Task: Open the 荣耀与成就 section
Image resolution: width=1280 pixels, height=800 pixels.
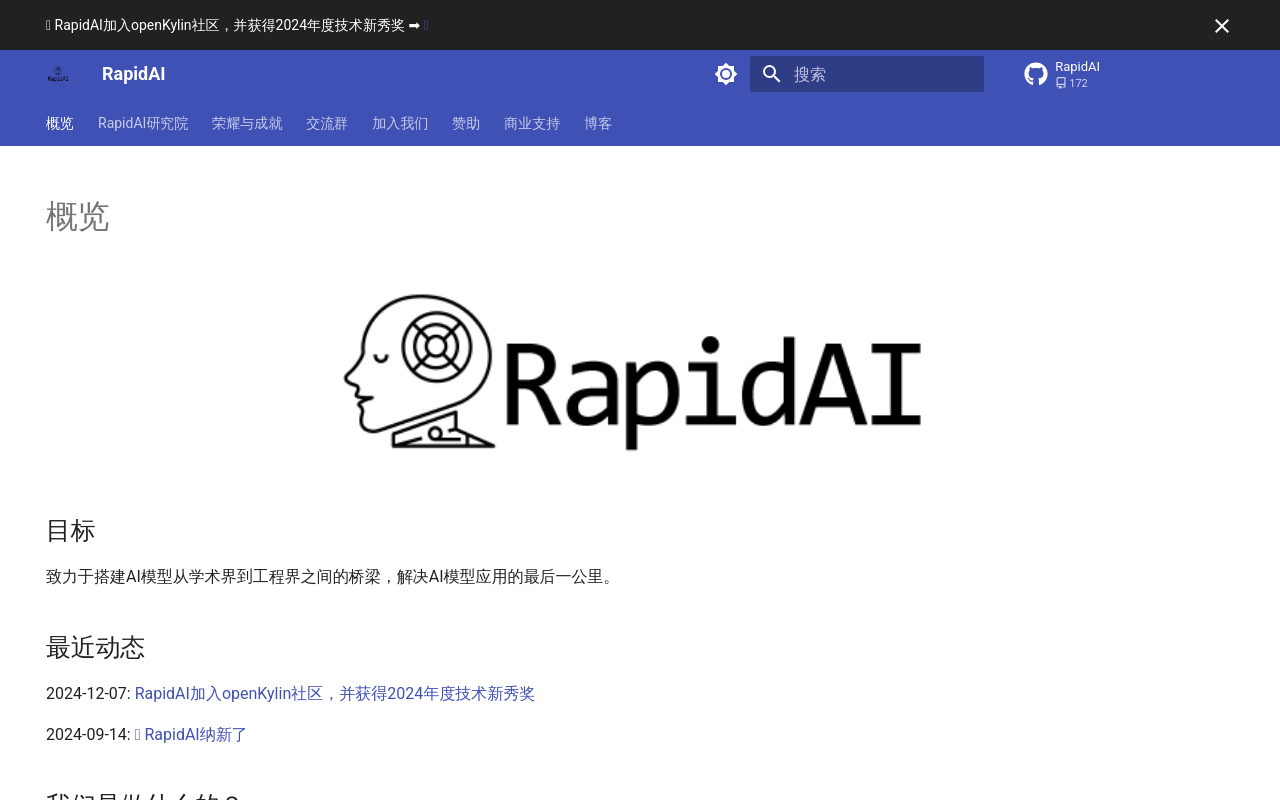Action: (247, 122)
